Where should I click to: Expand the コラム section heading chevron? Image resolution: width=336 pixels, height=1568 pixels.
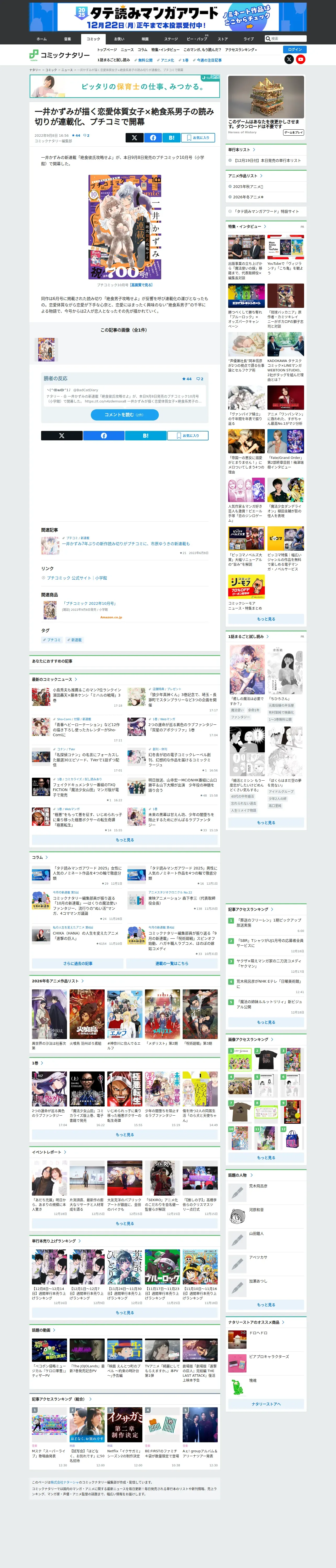pos(47,858)
